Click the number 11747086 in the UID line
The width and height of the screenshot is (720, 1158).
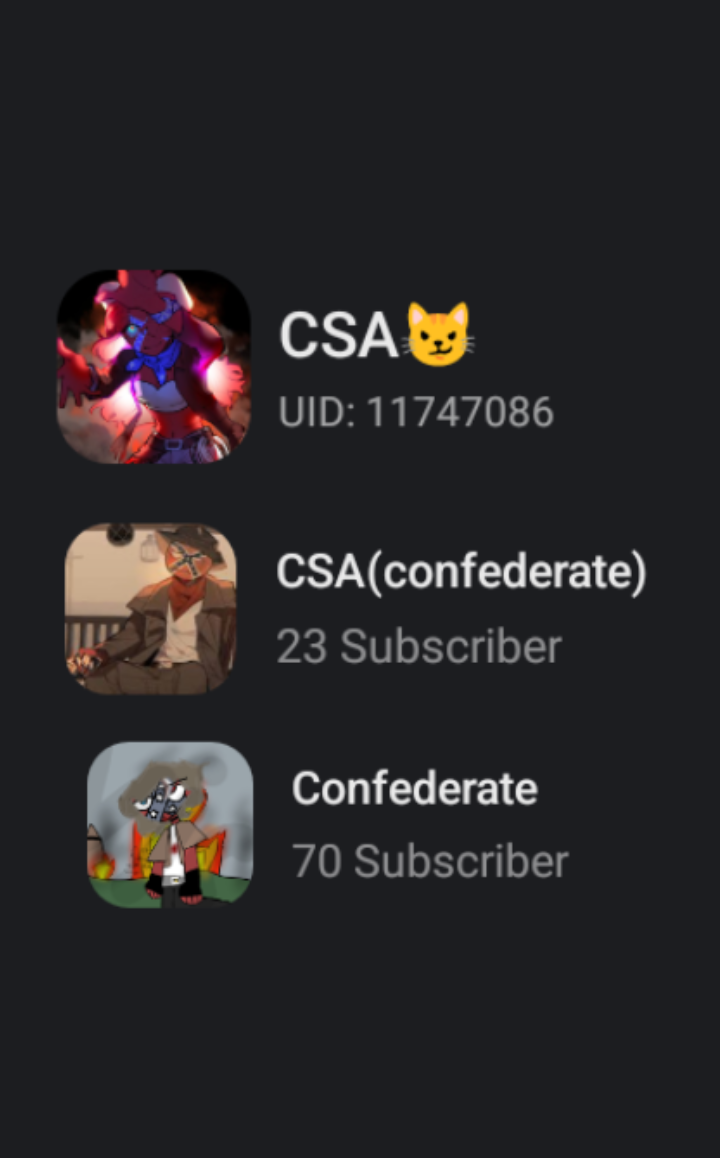[460, 412]
